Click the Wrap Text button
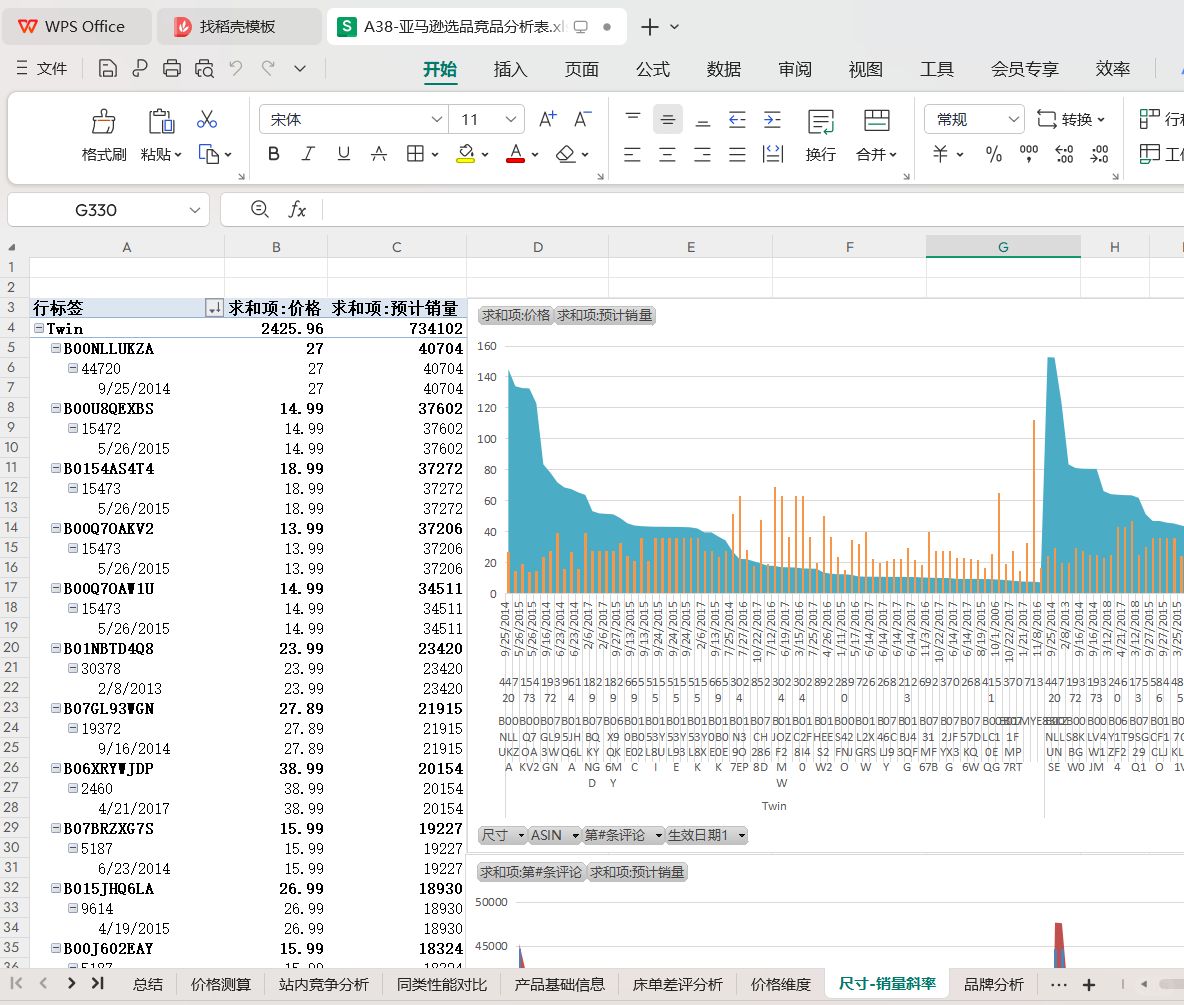 tap(820, 136)
